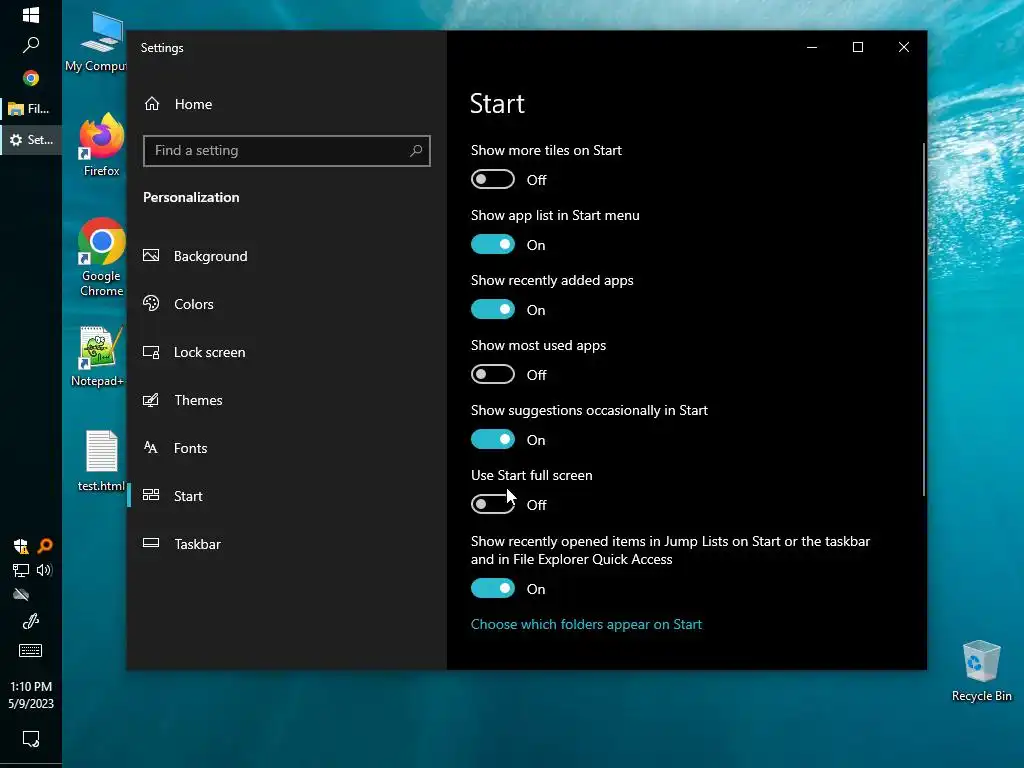
Task: Open the touch keyboard tray icon
Action: click(x=31, y=650)
